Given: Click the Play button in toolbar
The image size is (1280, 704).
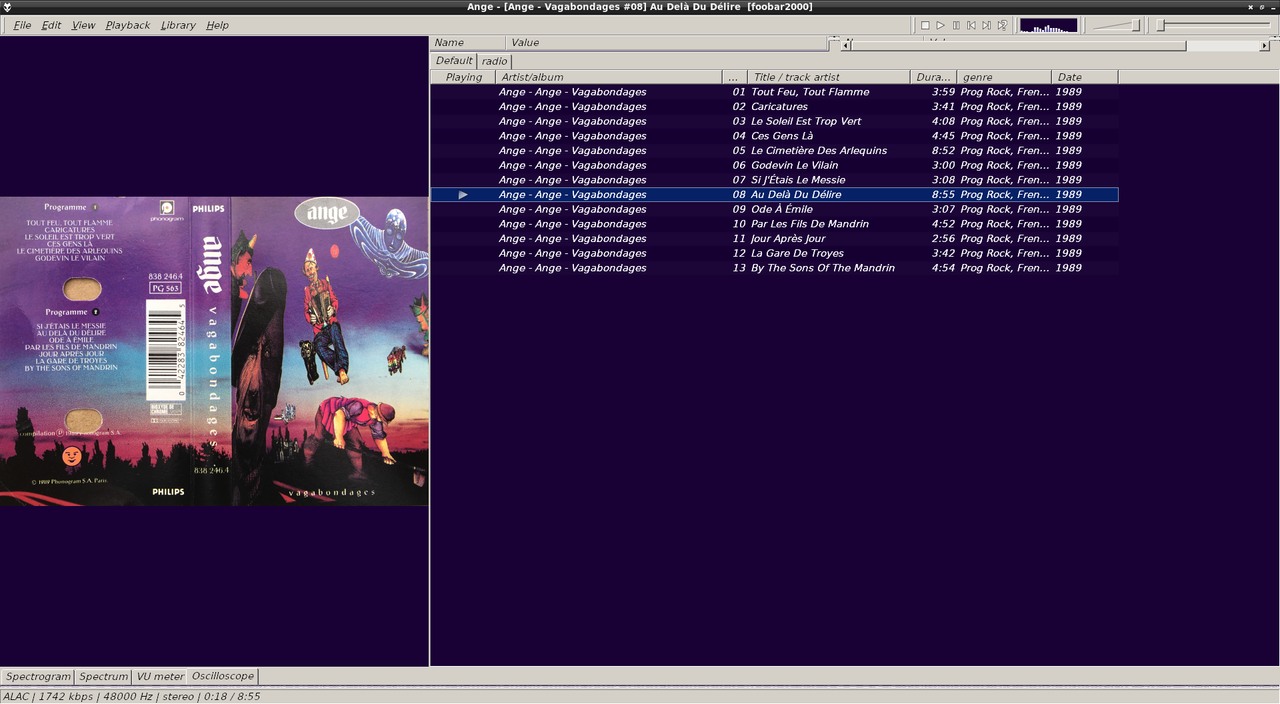Looking at the screenshot, I should click(940, 25).
